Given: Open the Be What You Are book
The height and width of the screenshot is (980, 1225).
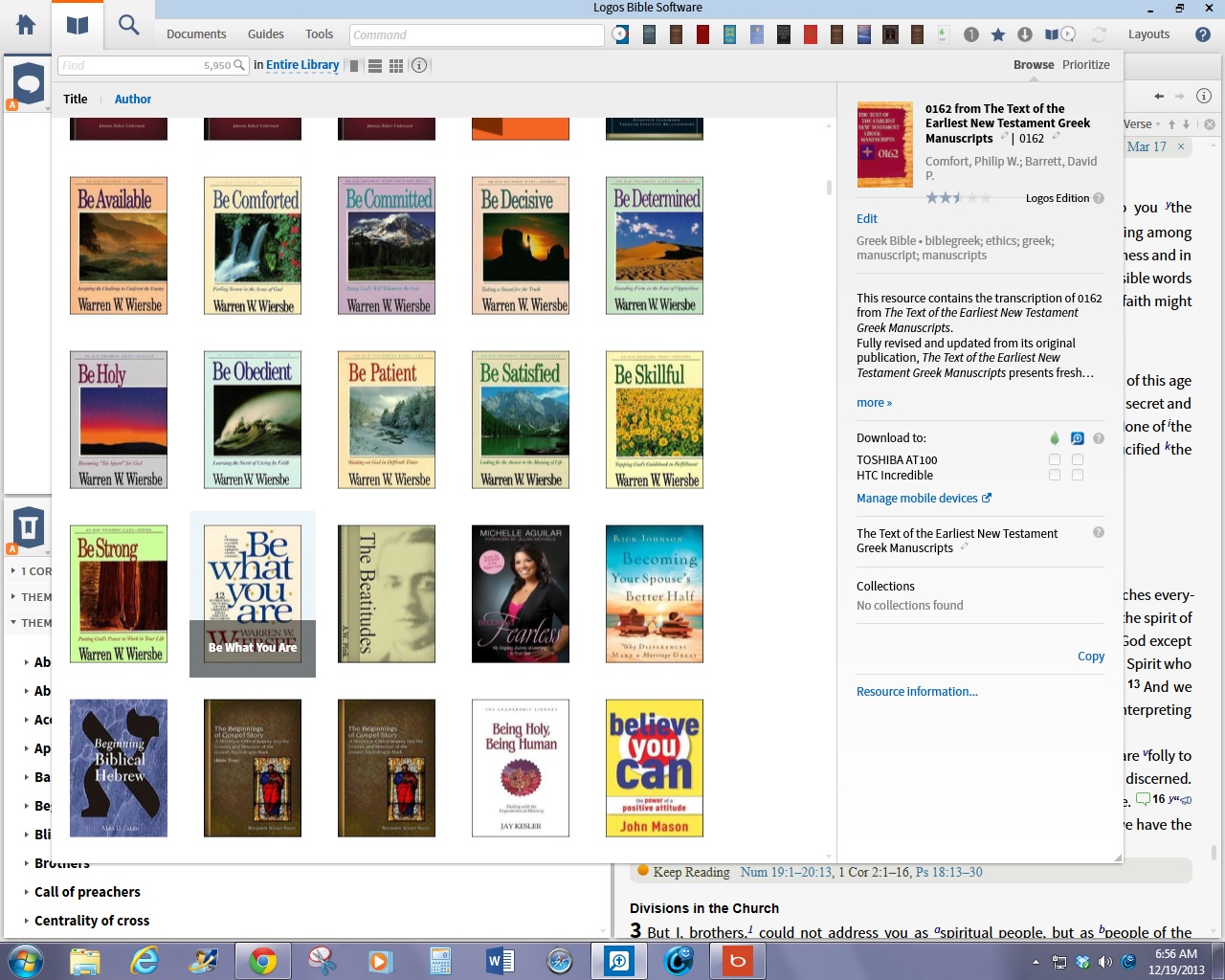Looking at the screenshot, I should [253, 594].
